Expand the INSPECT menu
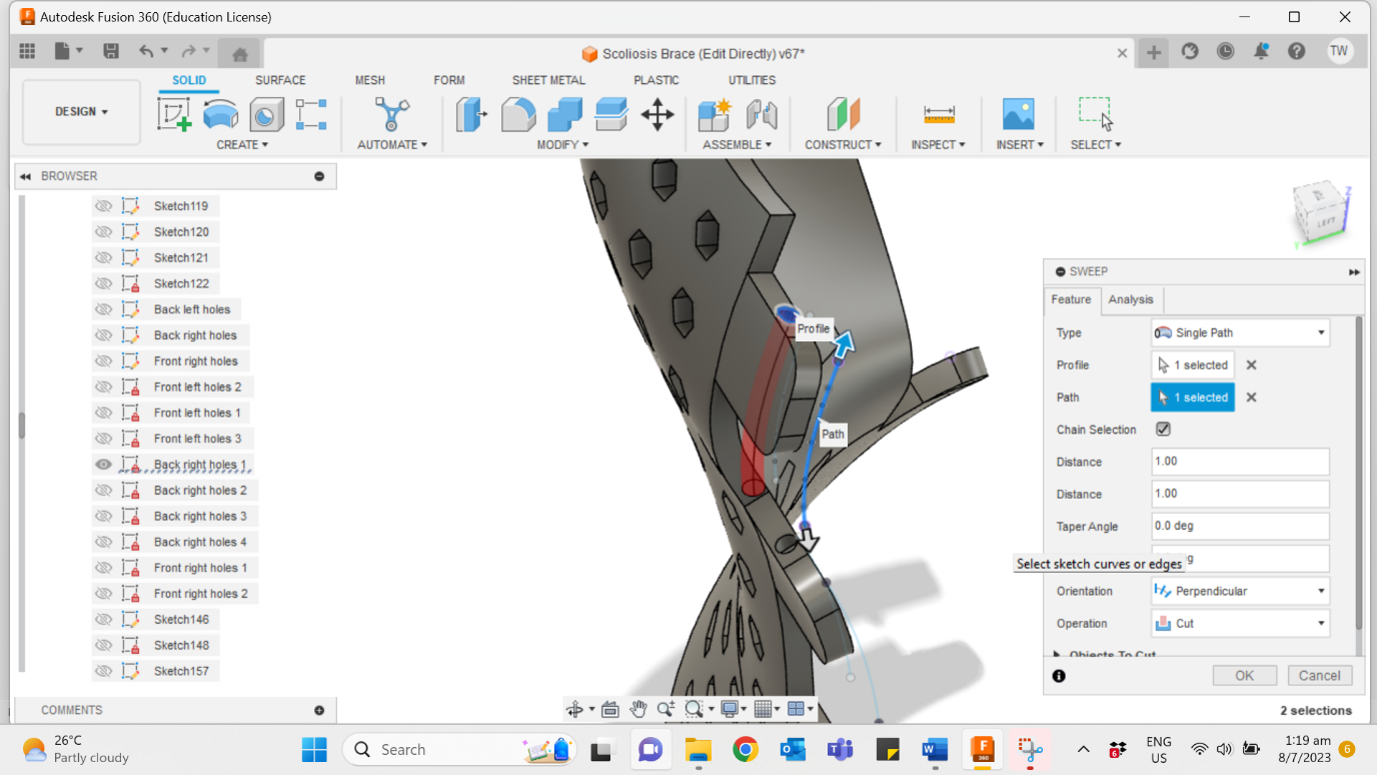The width and height of the screenshot is (1381, 779). pos(938,145)
